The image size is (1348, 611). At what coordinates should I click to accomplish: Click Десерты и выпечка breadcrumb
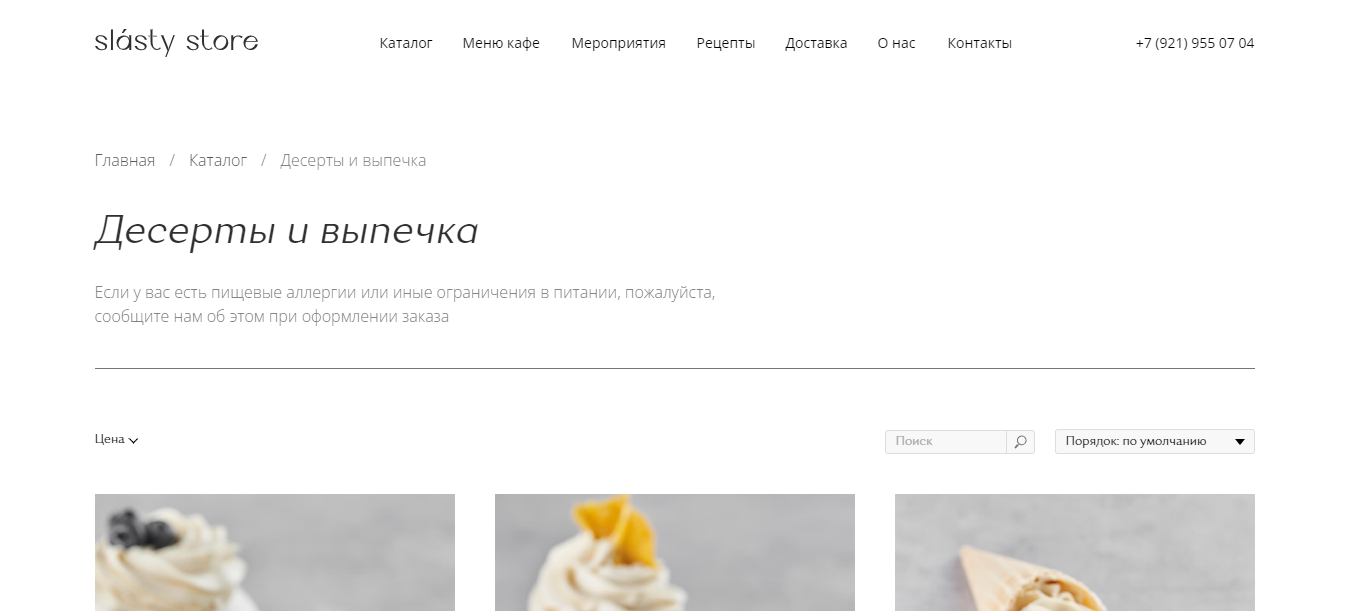point(353,160)
